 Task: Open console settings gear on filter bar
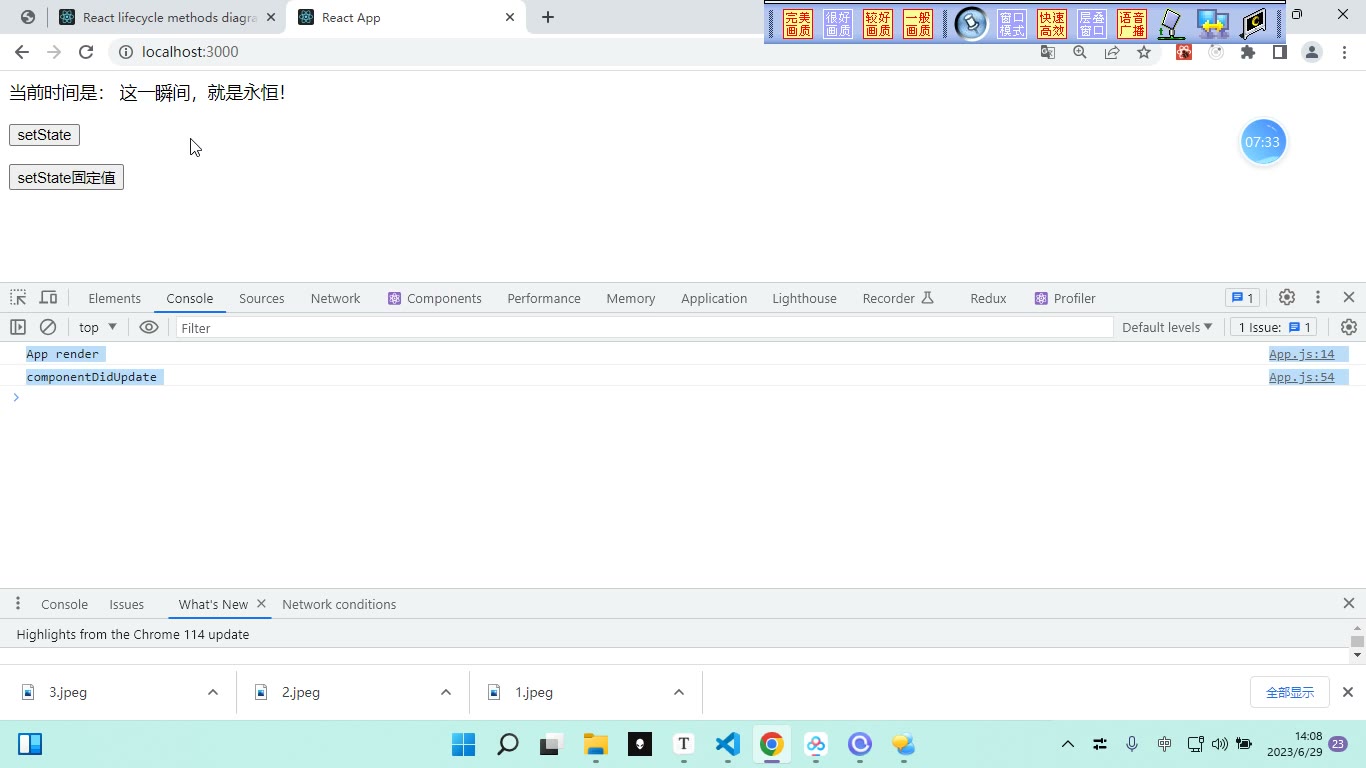[x=1349, y=327]
